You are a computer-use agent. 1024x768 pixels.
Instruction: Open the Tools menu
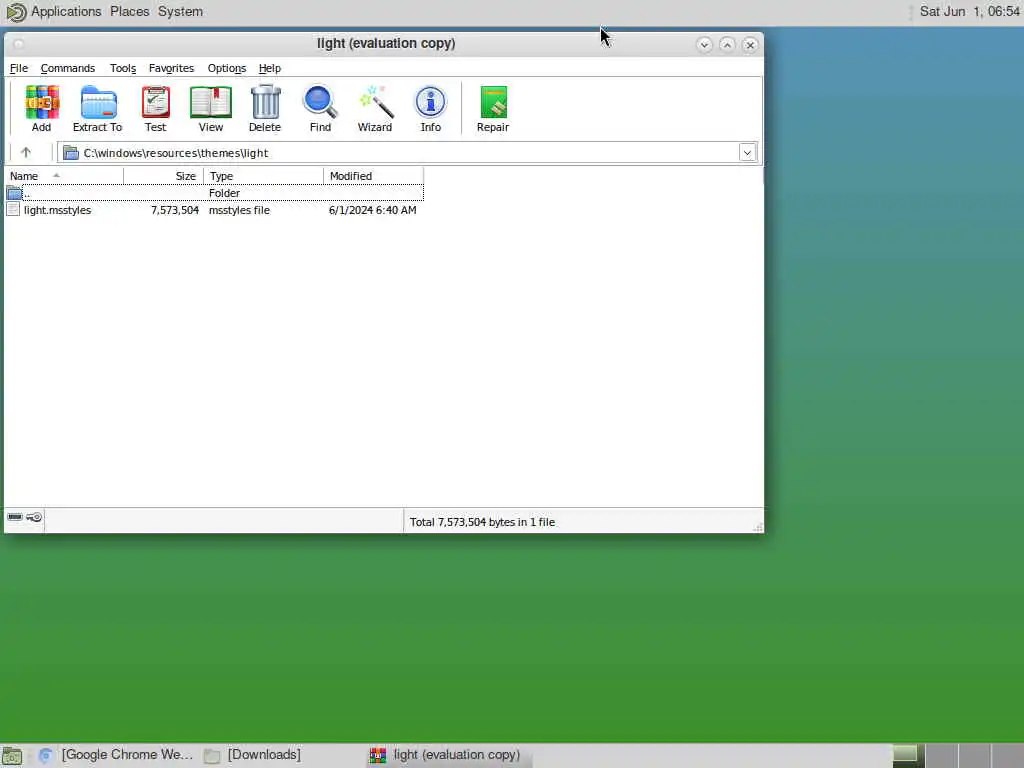[x=123, y=68]
